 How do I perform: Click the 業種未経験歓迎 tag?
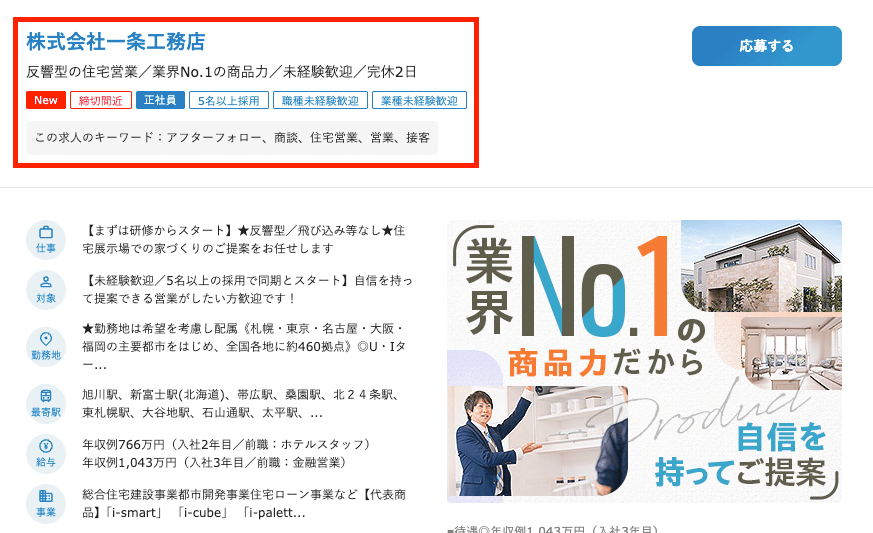coord(419,100)
